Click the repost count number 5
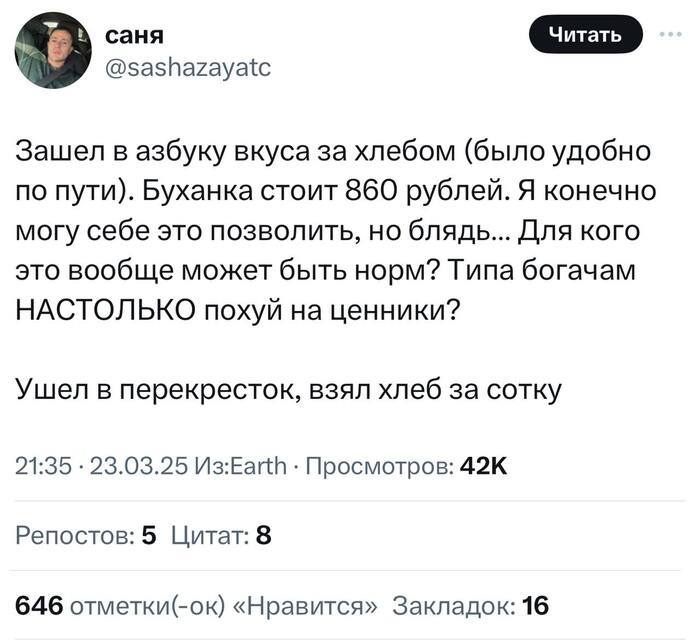This screenshot has height=640, width=700. point(150,537)
